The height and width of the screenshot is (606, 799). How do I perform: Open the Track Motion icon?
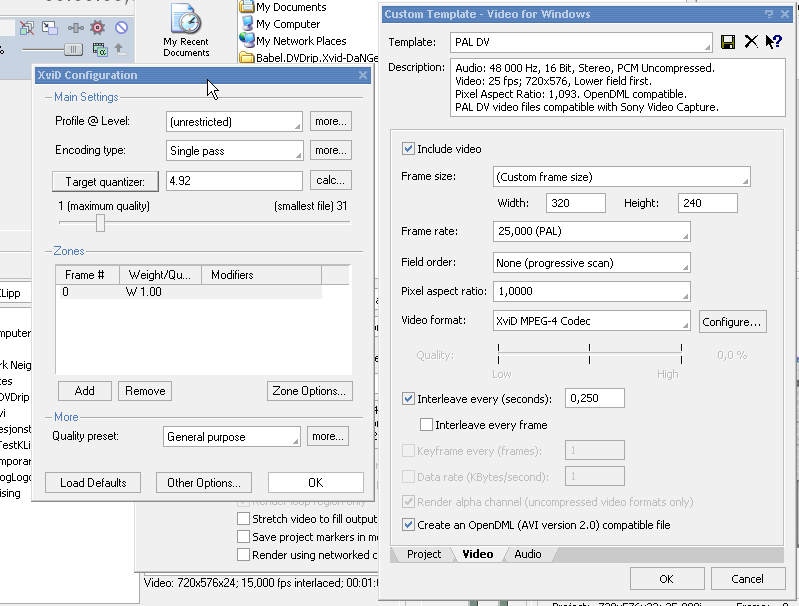[x=50, y=28]
